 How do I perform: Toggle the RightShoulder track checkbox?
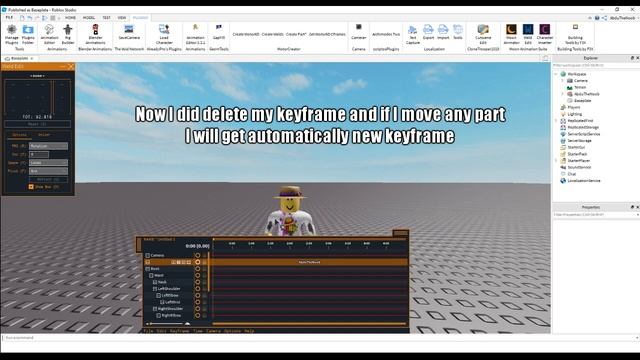point(155,309)
